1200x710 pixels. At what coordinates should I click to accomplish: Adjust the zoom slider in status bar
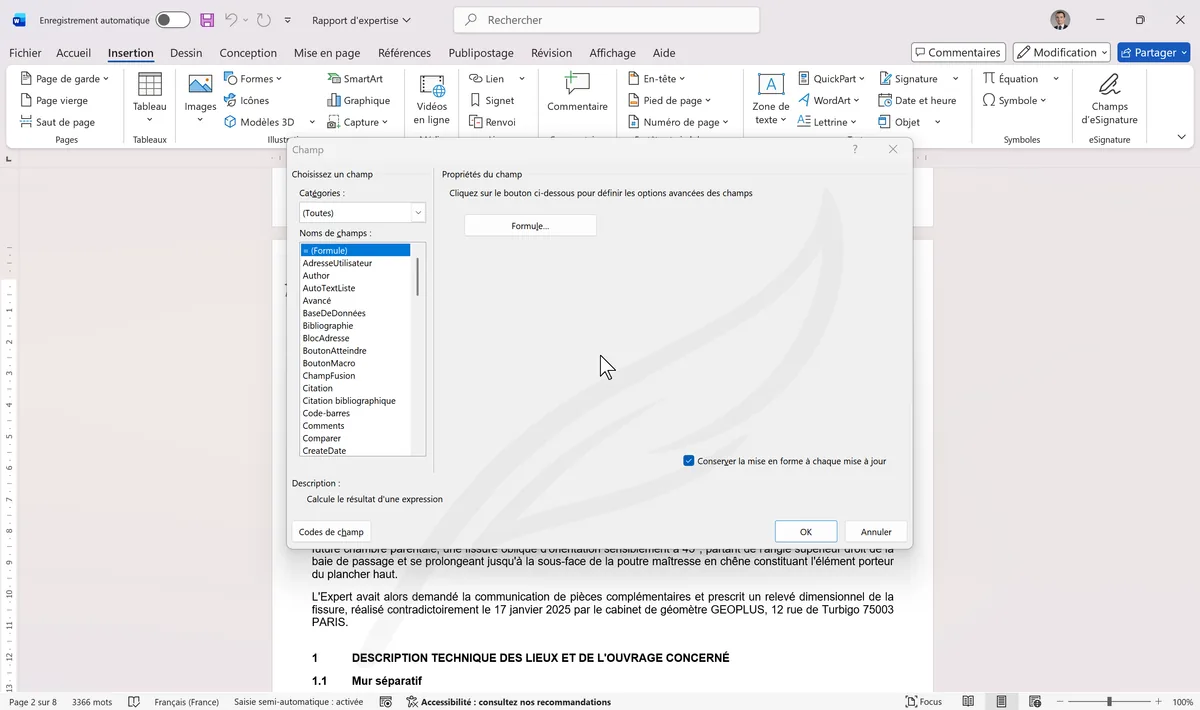[1108, 702]
